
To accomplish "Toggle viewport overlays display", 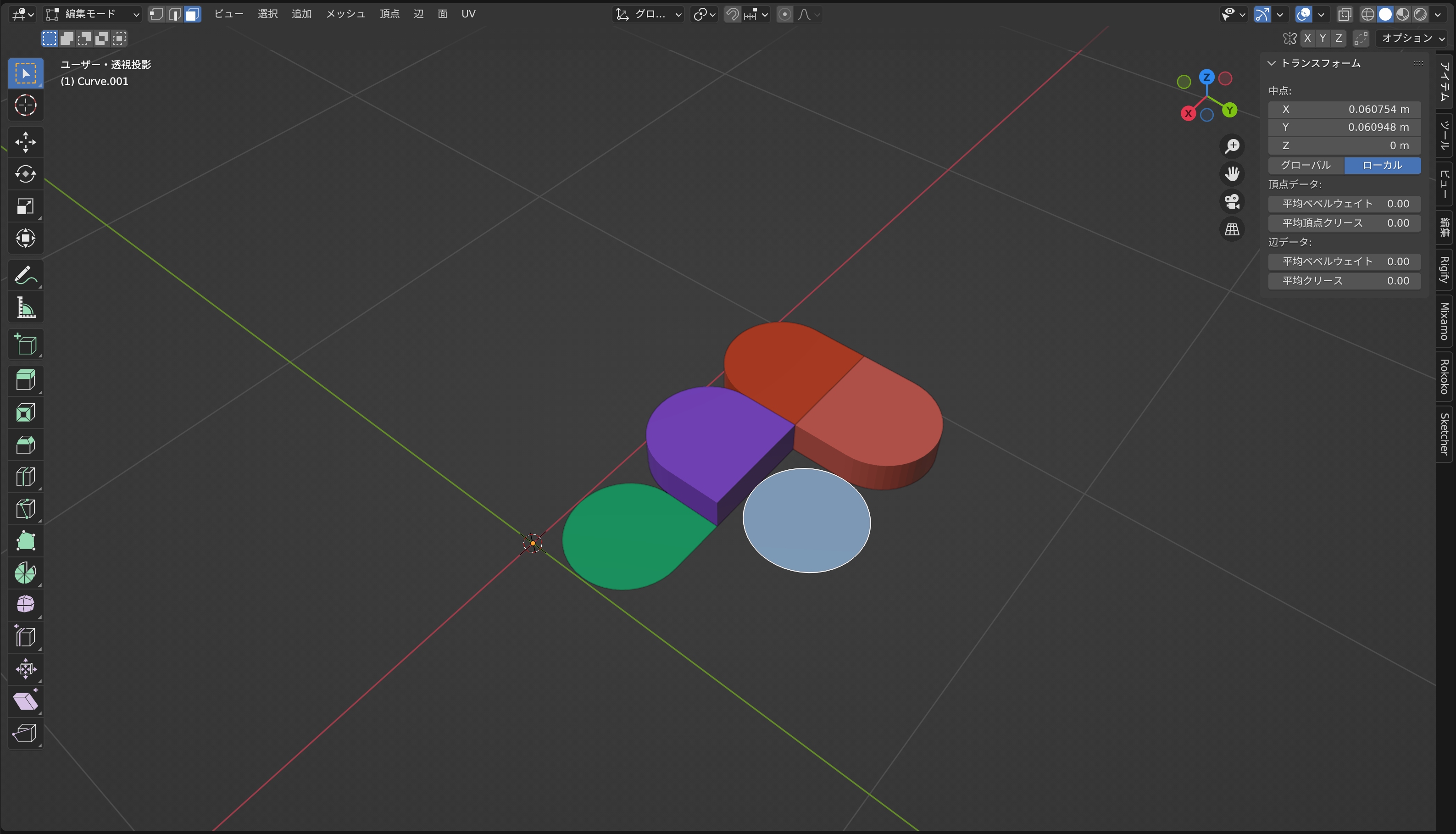I will click(x=1304, y=14).
